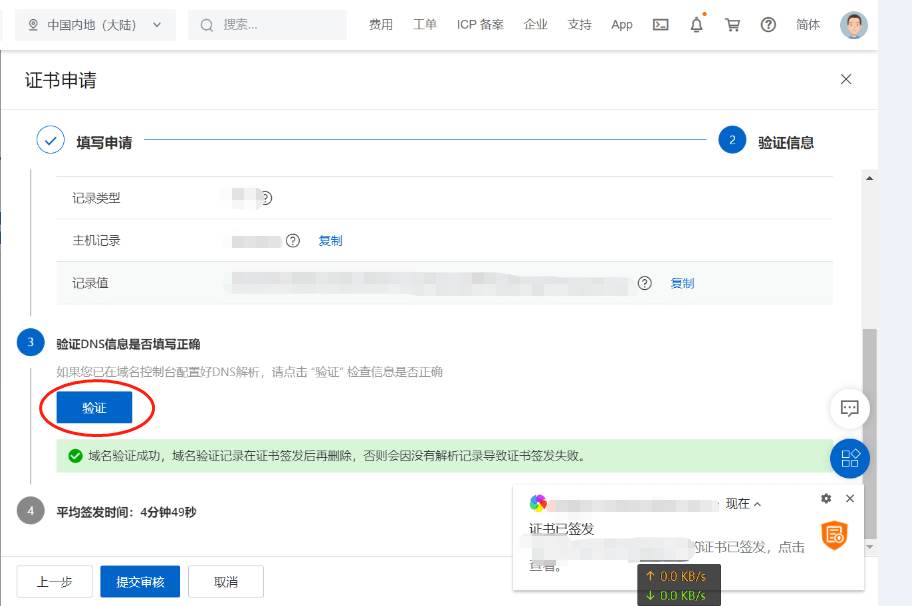Open the user avatar menu
The height and width of the screenshot is (606, 912).
853,25
